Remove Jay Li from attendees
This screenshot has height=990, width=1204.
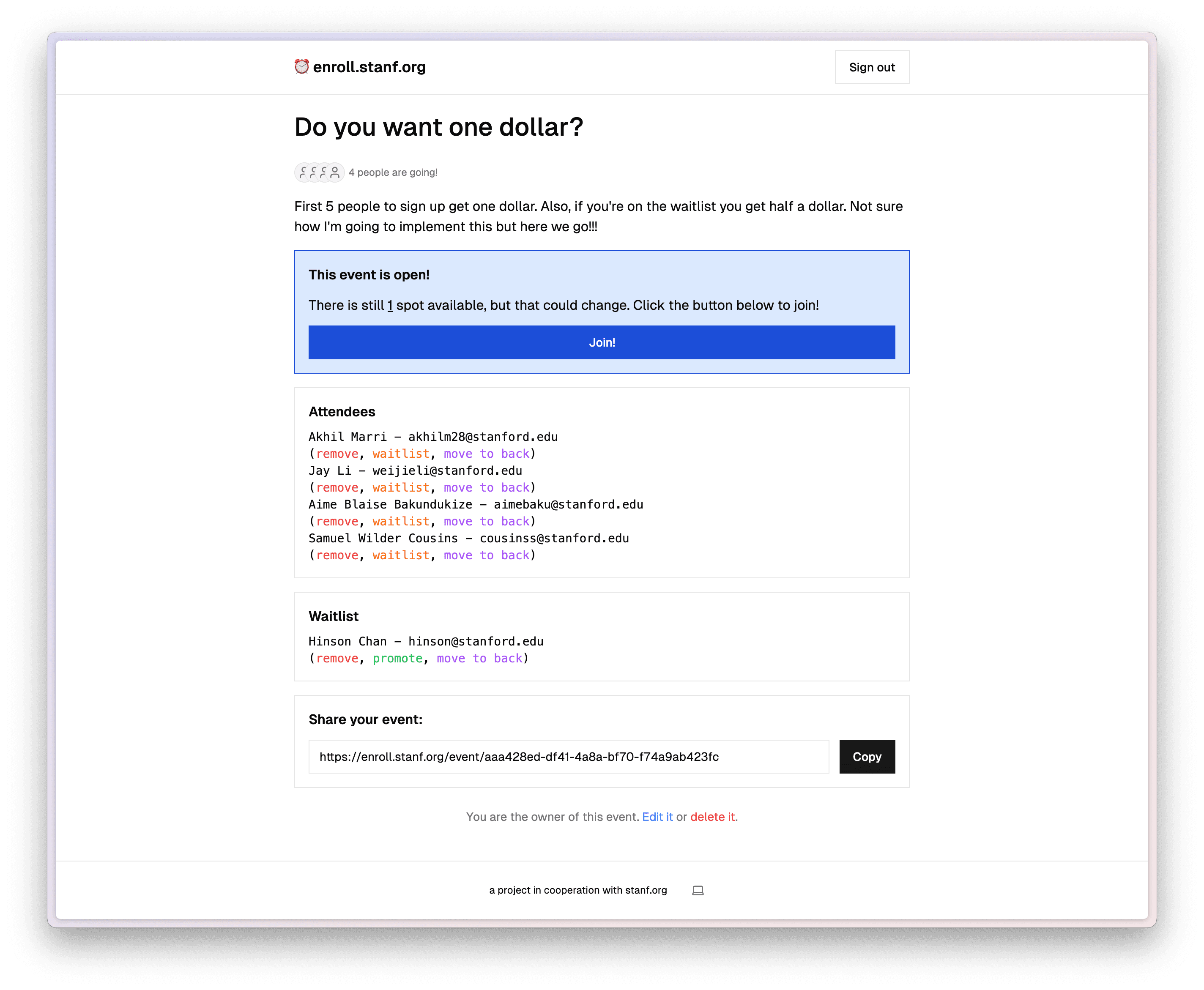coord(337,487)
